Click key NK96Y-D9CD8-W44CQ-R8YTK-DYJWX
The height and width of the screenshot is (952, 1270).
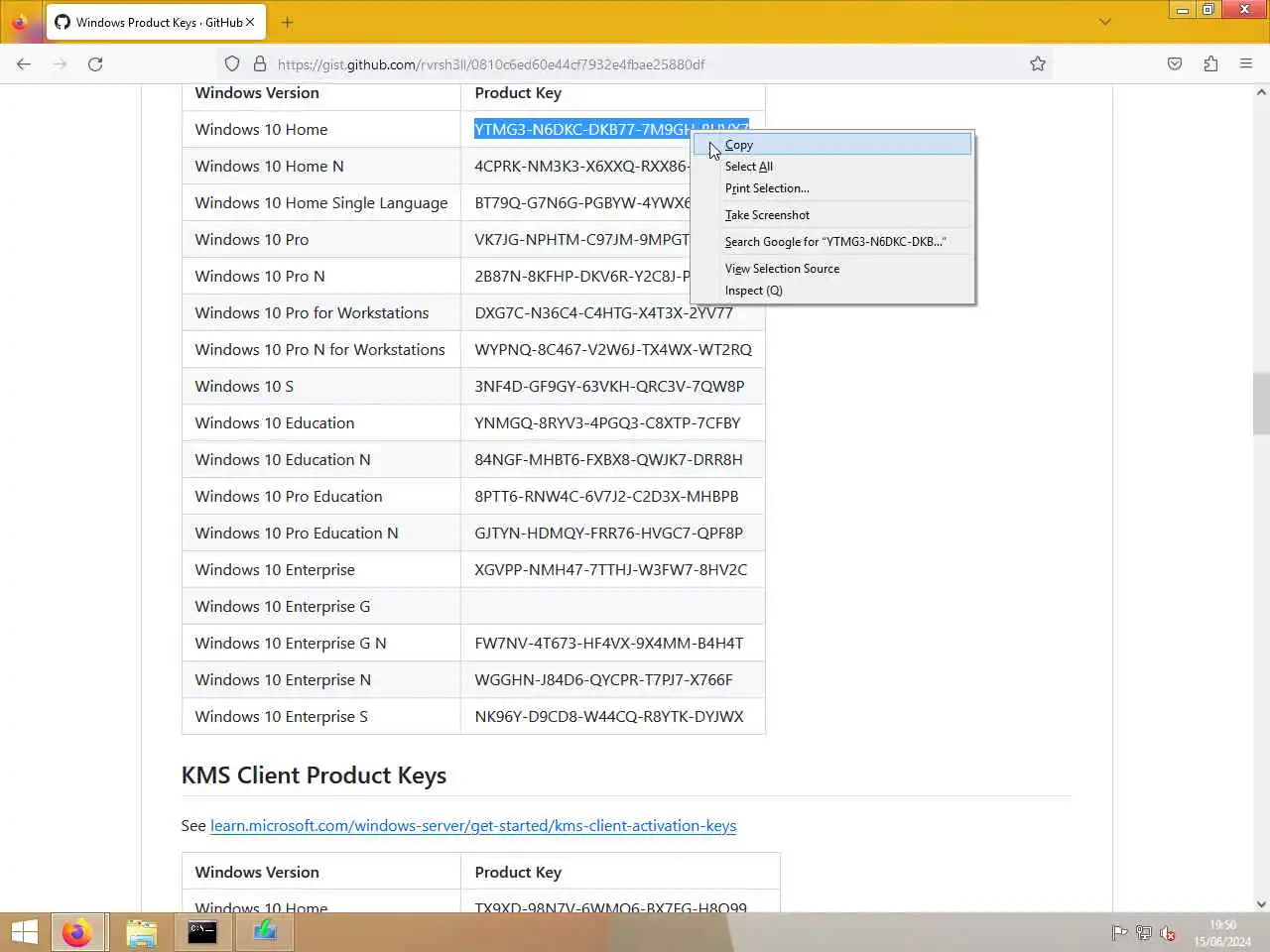[x=608, y=716]
